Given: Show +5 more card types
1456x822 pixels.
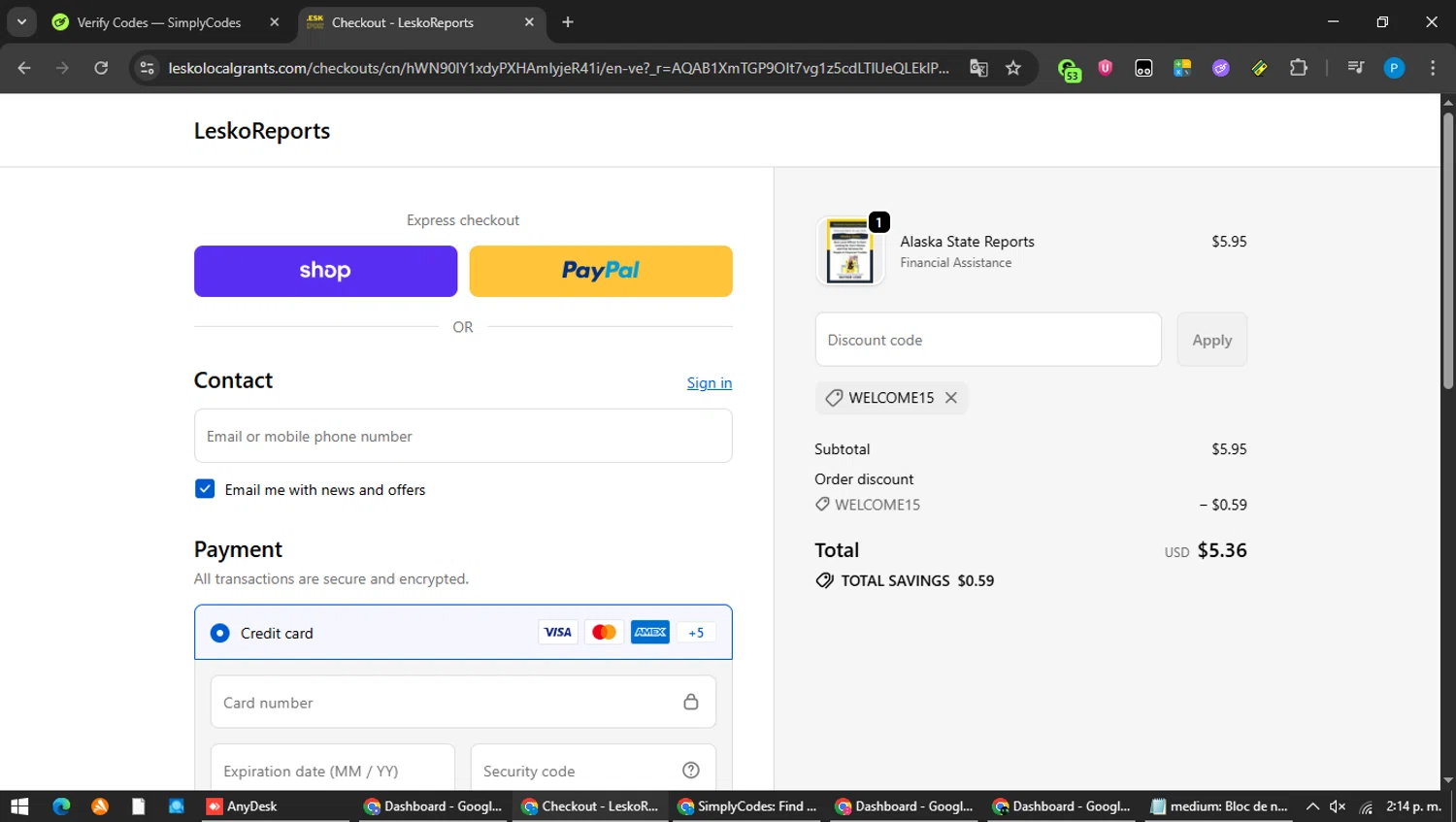Looking at the screenshot, I should pyautogui.click(x=696, y=633).
